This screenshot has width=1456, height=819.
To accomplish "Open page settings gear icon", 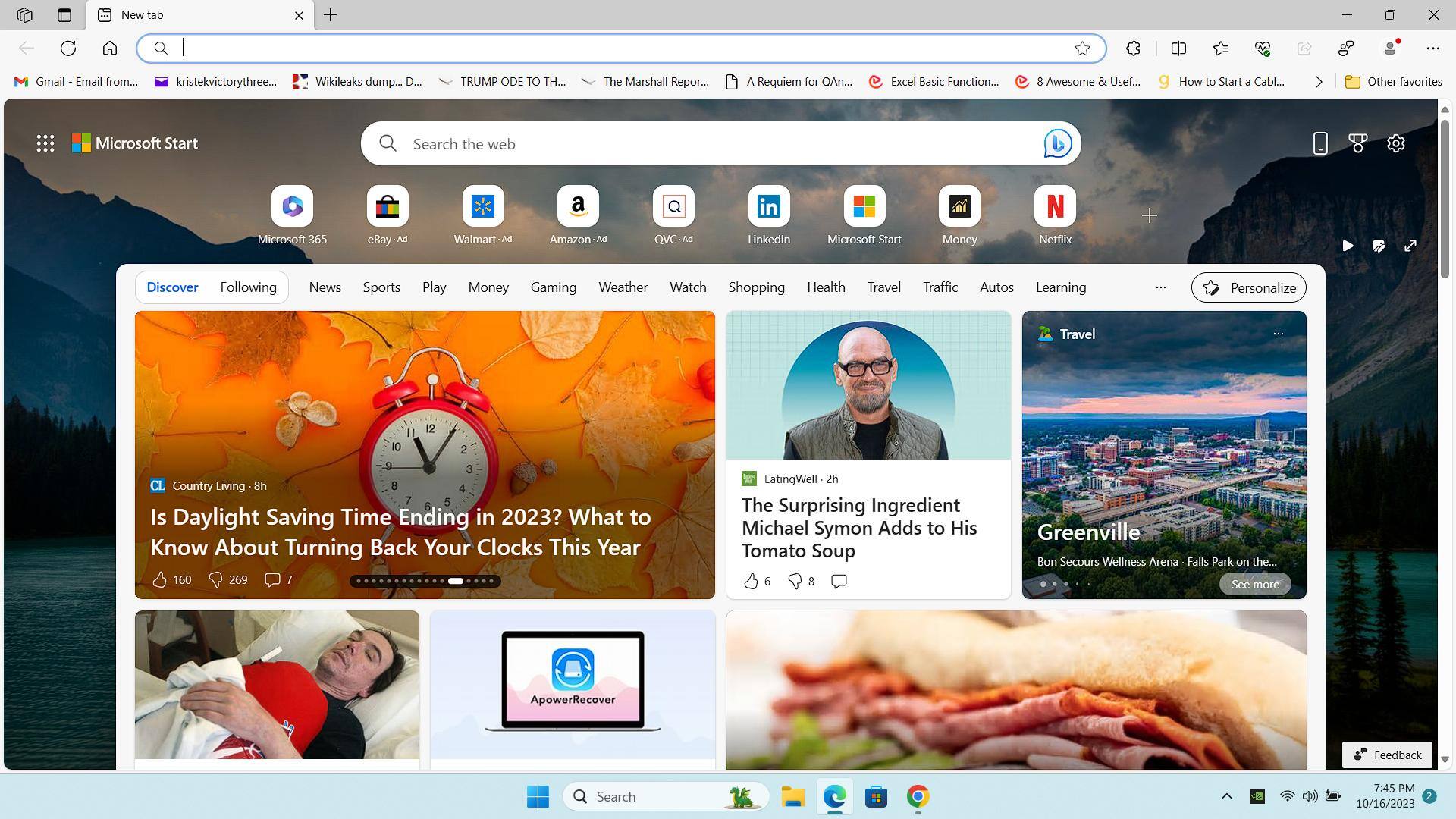I will (x=1396, y=143).
